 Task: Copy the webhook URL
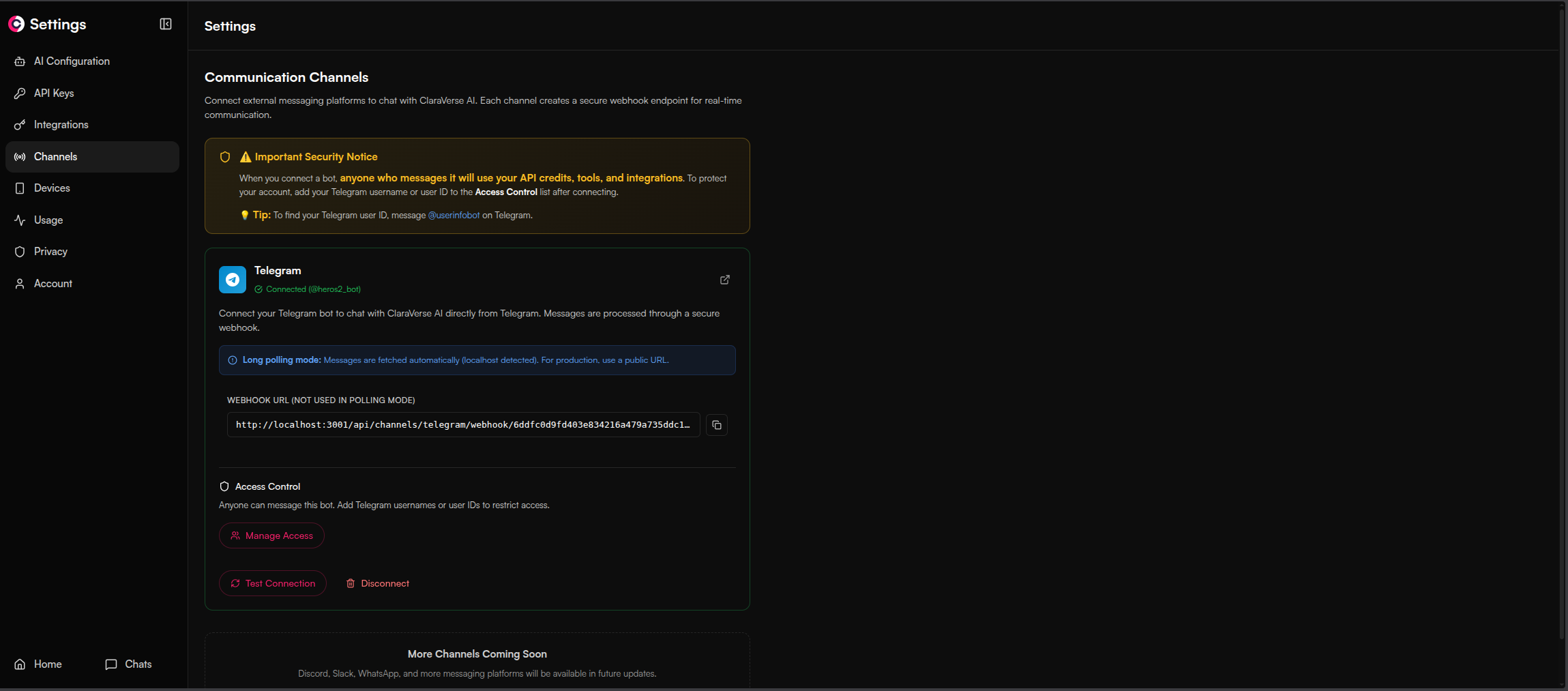(717, 425)
